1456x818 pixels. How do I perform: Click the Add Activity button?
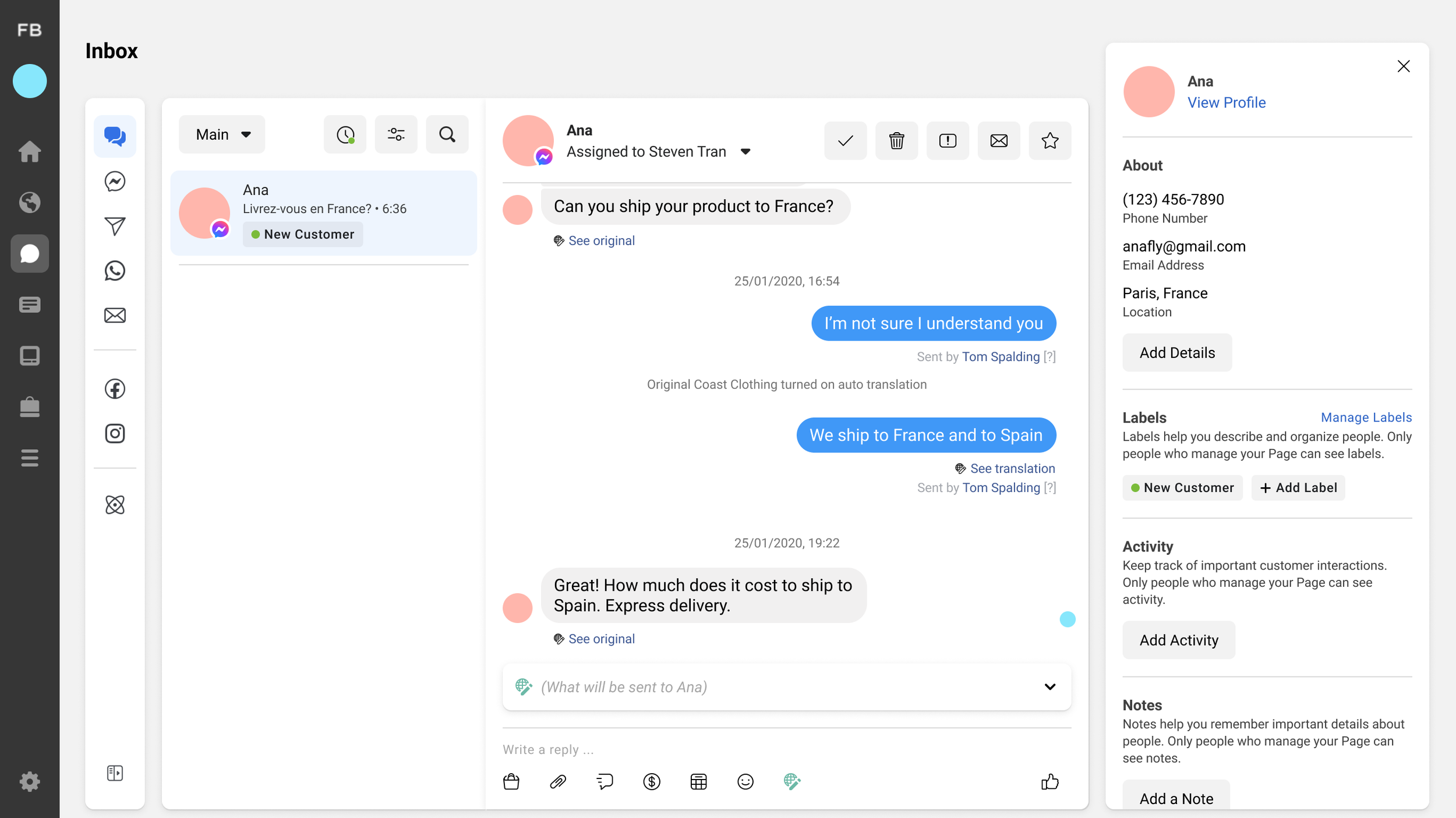coord(1178,640)
